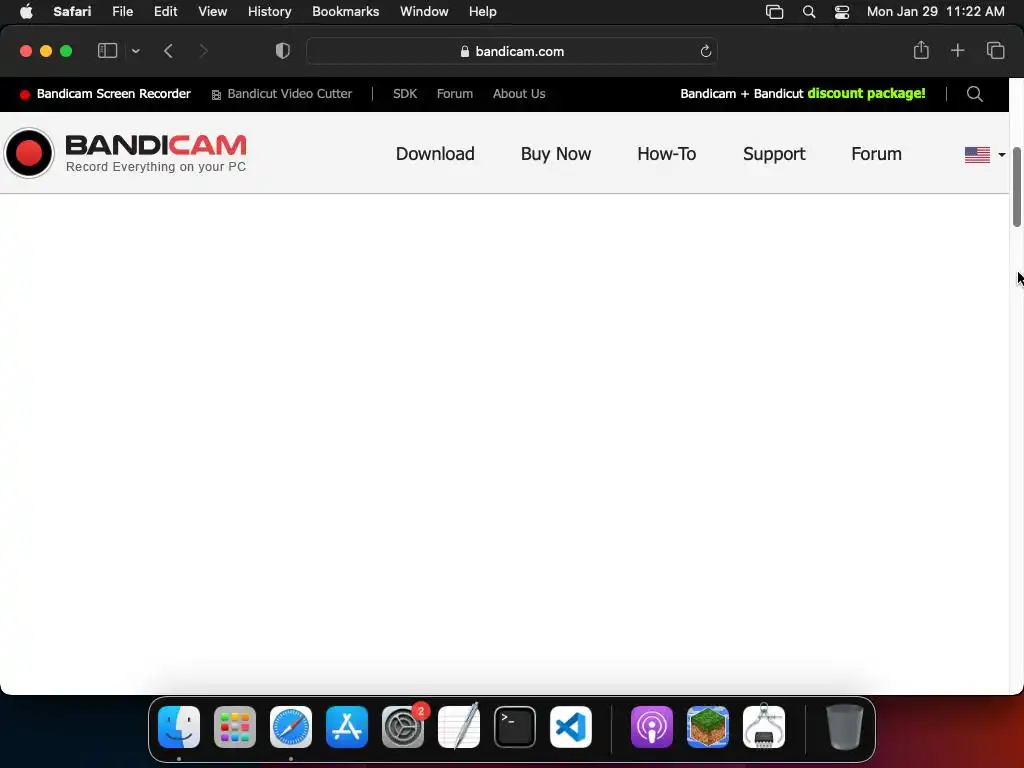Image resolution: width=1024 pixels, height=768 pixels.
Task: Open App Store from the Dock
Action: pos(347,727)
